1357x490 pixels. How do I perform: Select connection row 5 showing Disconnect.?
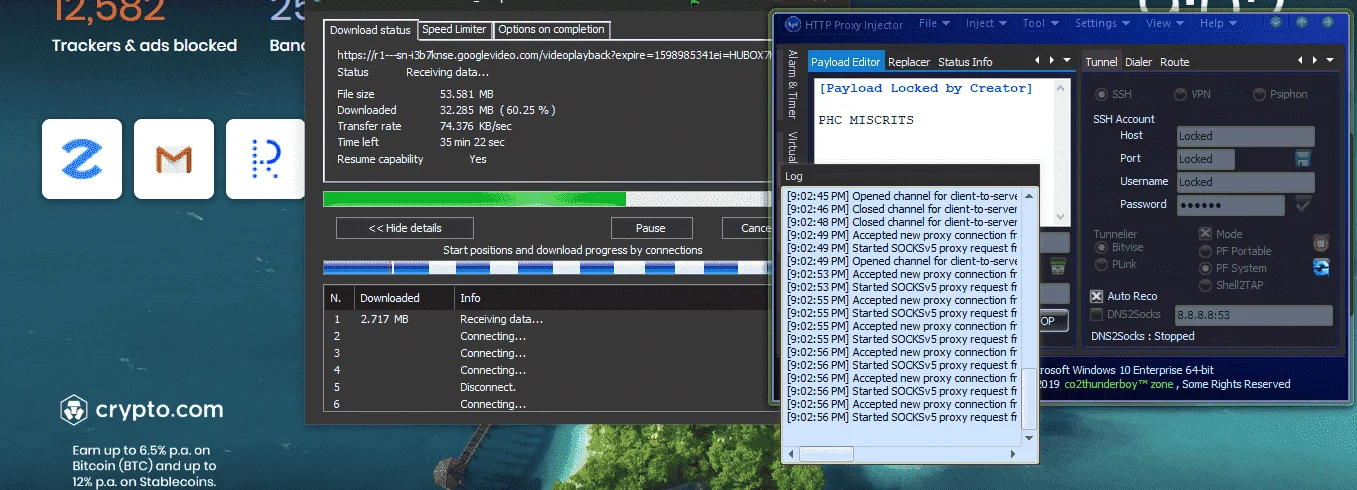tap(547, 387)
